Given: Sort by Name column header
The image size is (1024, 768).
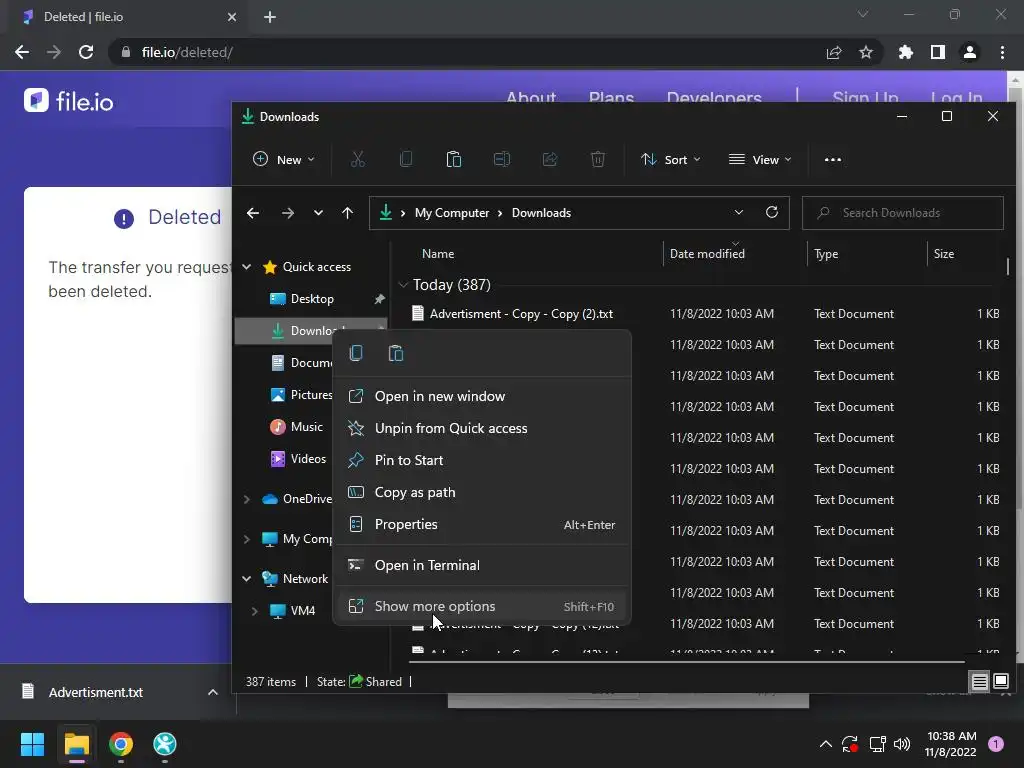Looking at the screenshot, I should pyautogui.click(x=438, y=254).
